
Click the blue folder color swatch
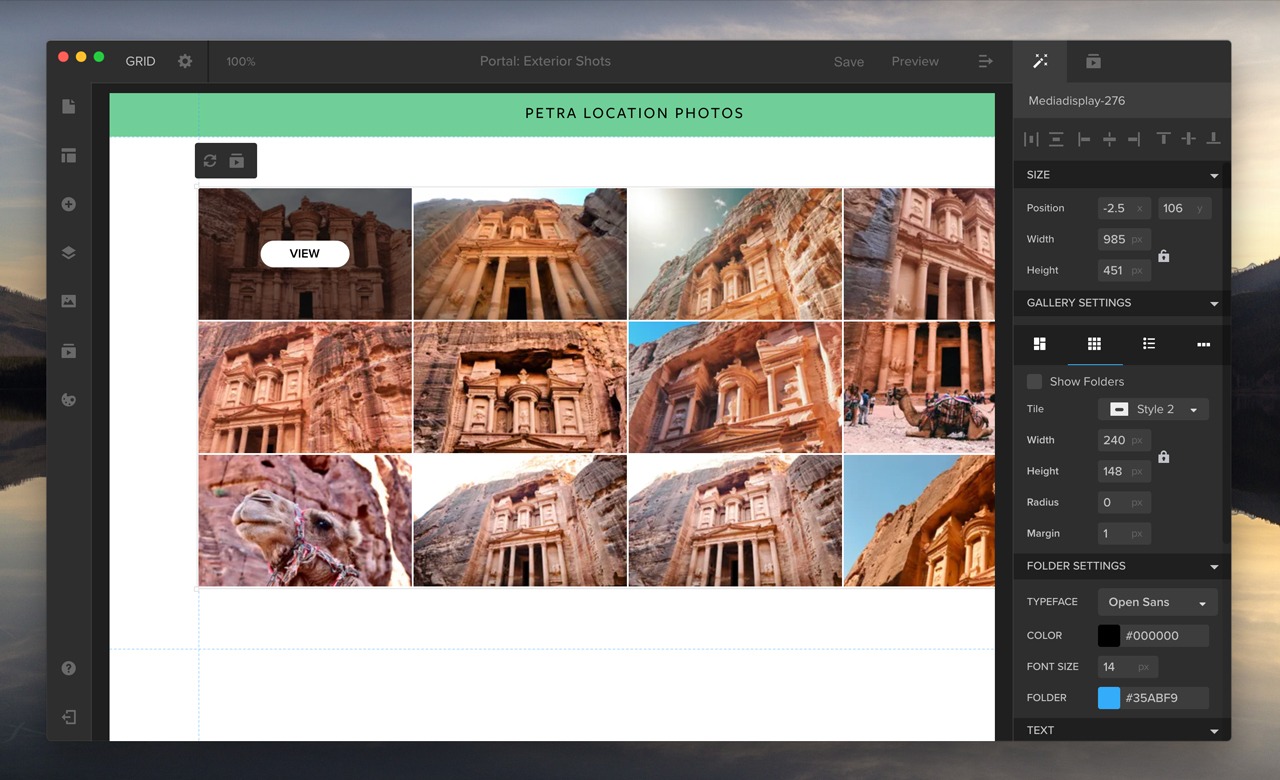pos(1109,698)
